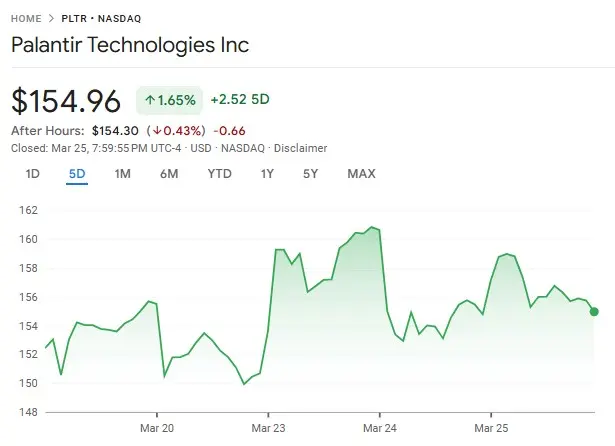Click the red down arrow by After Hours
Image resolution: width=615 pixels, height=446 pixels.
click(x=156, y=130)
